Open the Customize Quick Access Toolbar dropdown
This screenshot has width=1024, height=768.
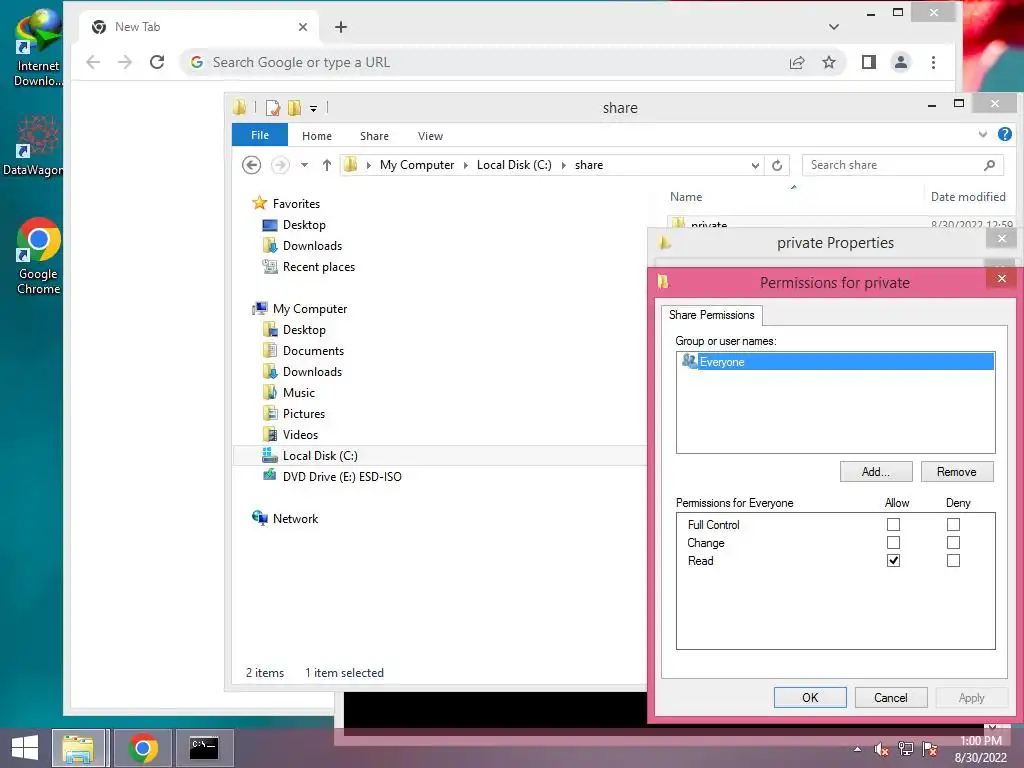tap(313, 108)
